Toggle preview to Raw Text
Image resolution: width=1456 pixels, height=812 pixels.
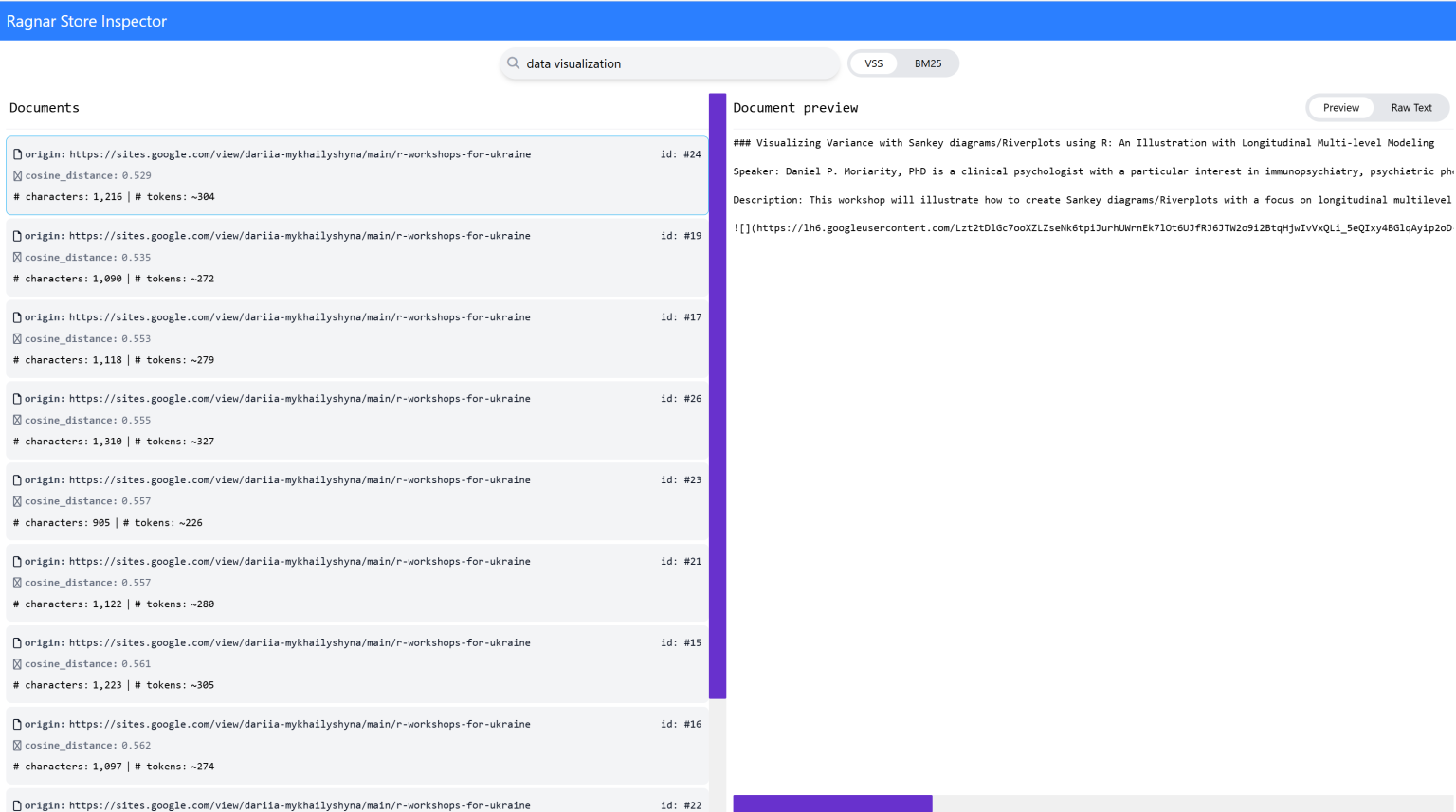click(1410, 108)
